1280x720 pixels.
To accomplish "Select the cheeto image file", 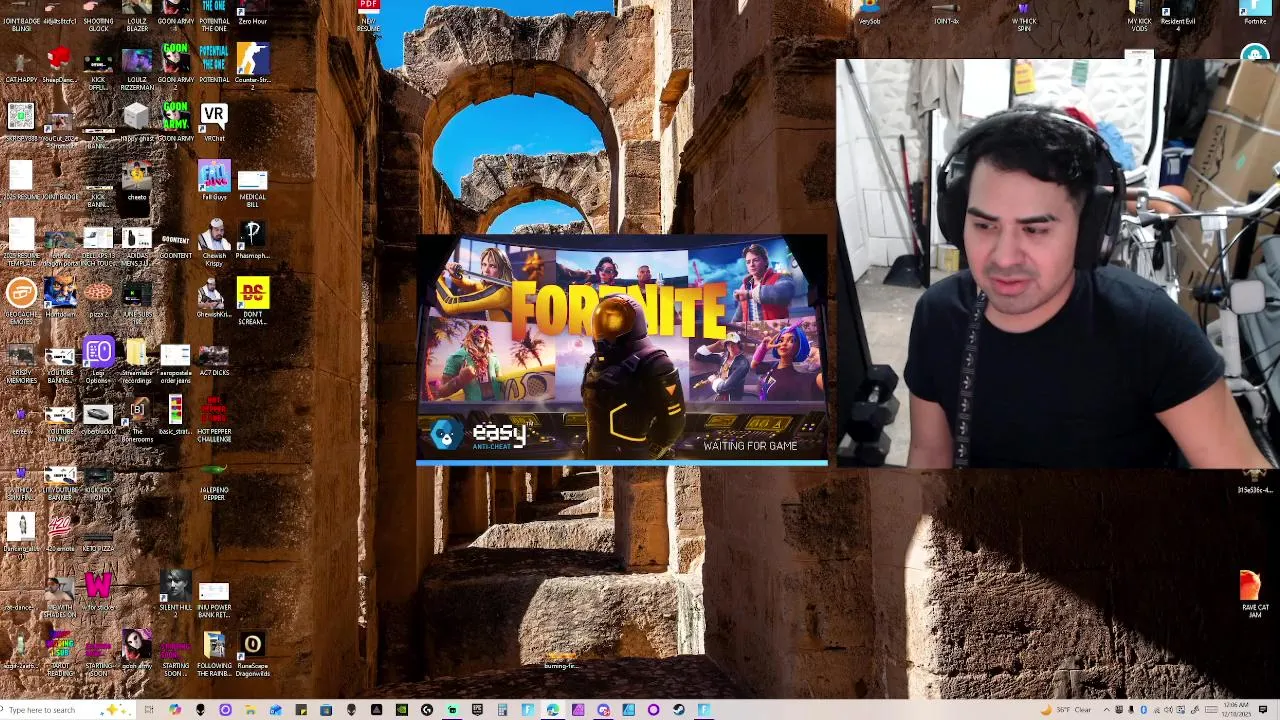I will coord(137,181).
